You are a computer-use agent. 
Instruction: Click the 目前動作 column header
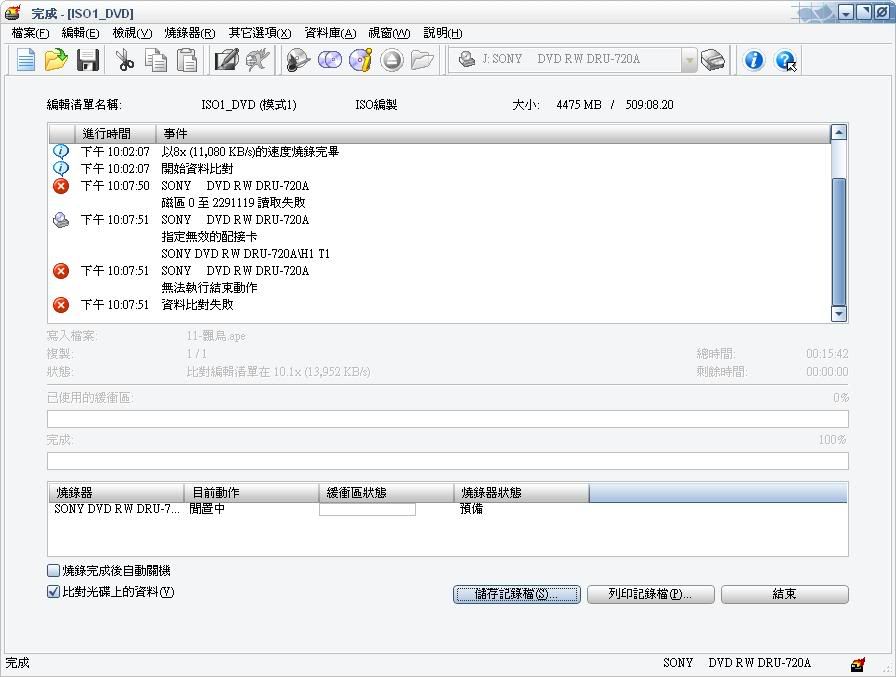coord(251,492)
